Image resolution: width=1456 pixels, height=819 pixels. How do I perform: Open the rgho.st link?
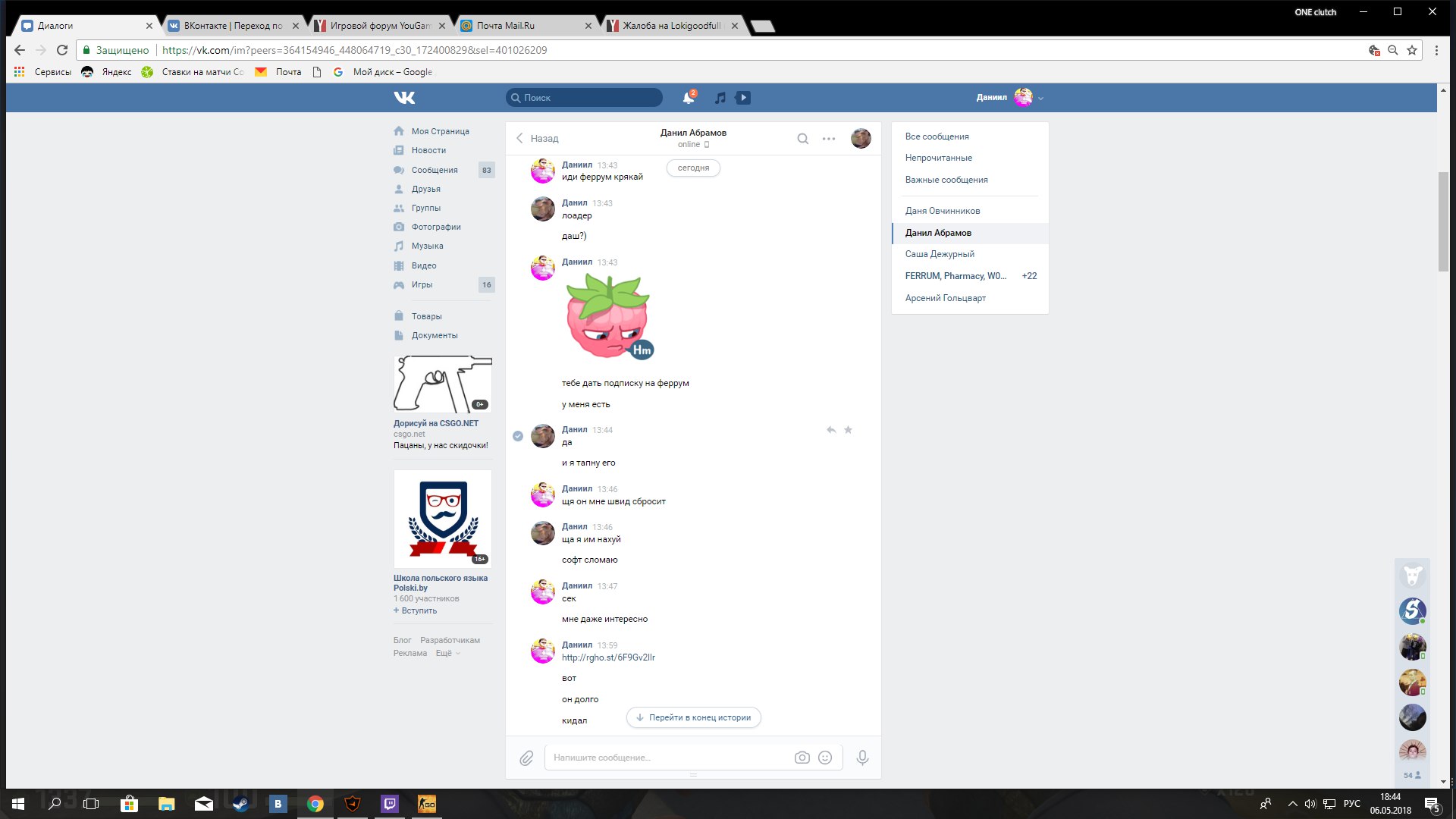(x=608, y=657)
